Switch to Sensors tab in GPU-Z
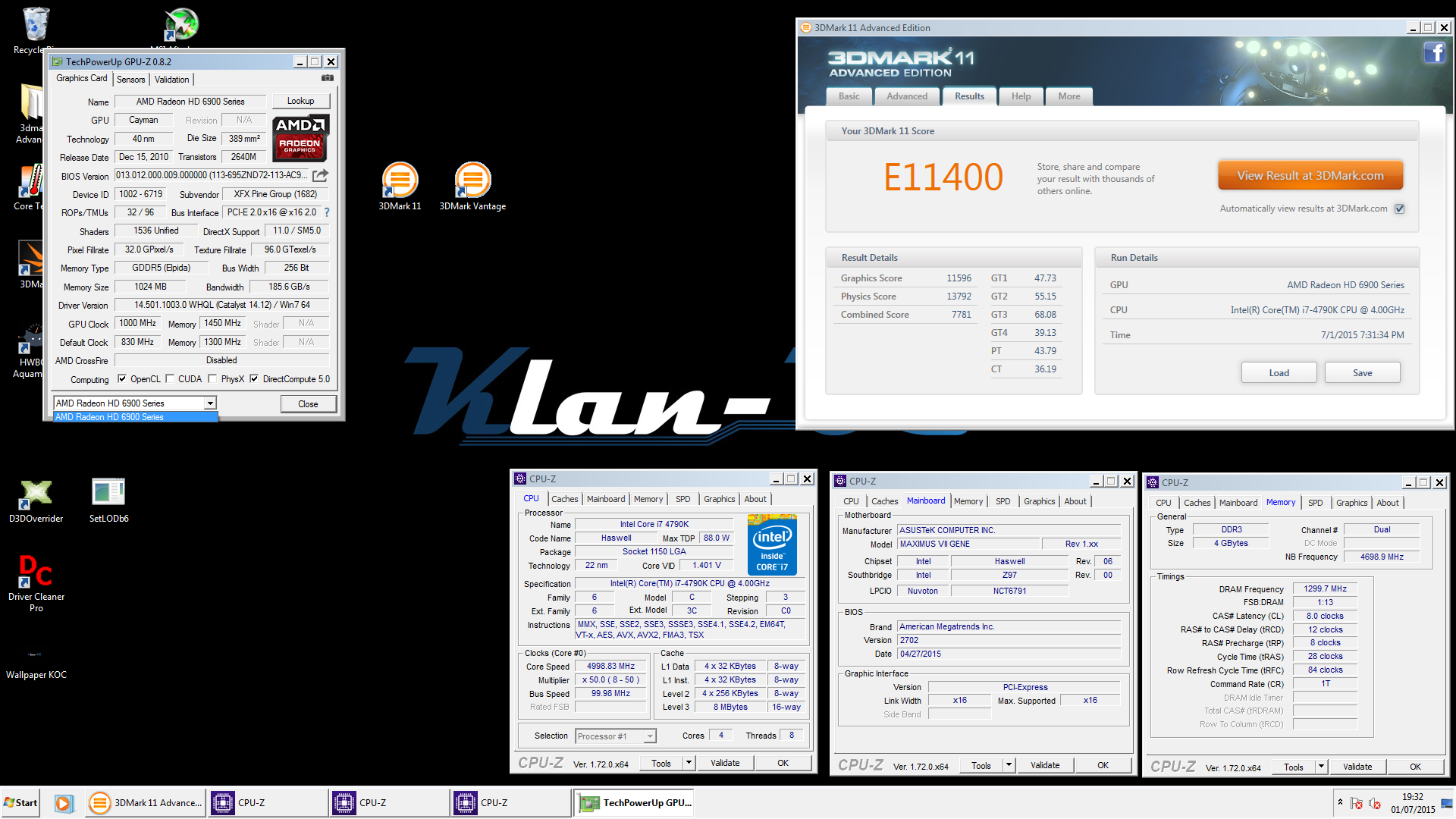 click(x=130, y=79)
